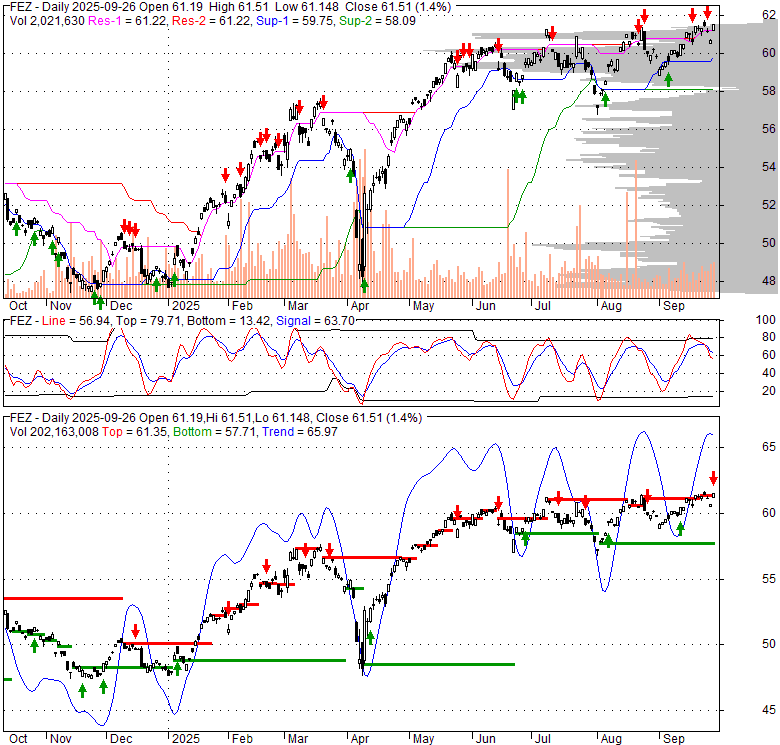The height and width of the screenshot is (745, 780).
Task: Click the 80 tick on oscillator axis
Action: pyautogui.click(x=769, y=337)
